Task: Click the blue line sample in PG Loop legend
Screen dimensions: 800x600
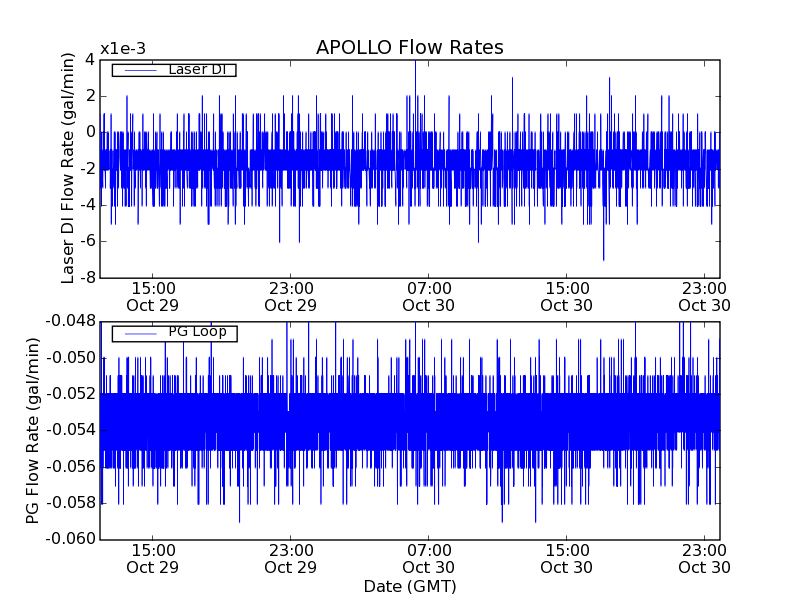Action: click(140, 334)
